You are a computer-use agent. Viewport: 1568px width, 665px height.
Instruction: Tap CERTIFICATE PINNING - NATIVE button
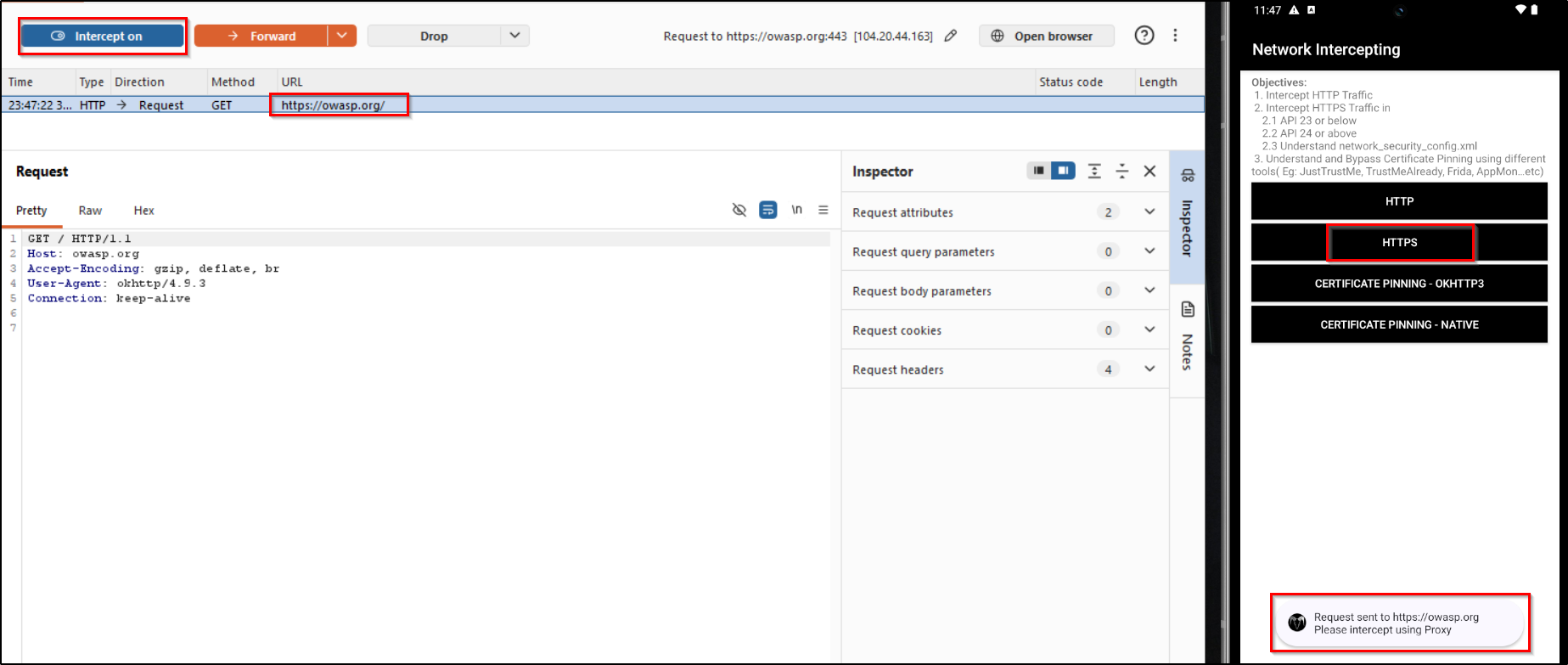pos(1399,324)
